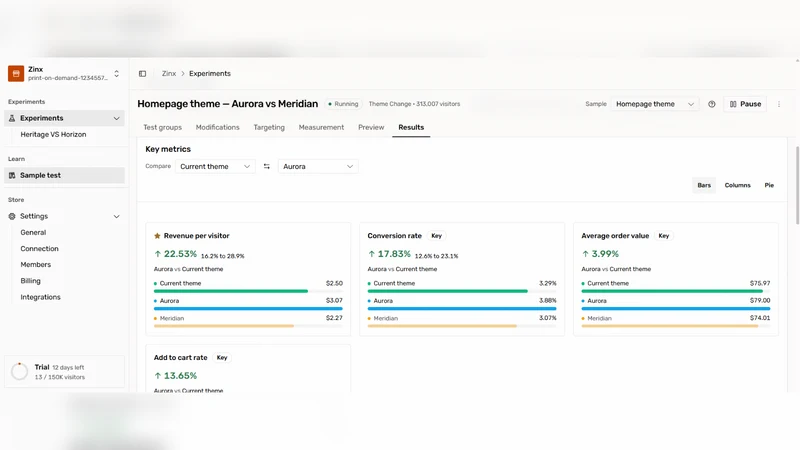Open the Zinx store switcher arrows
The width and height of the screenshot is (800, 450).
(116, 73)
